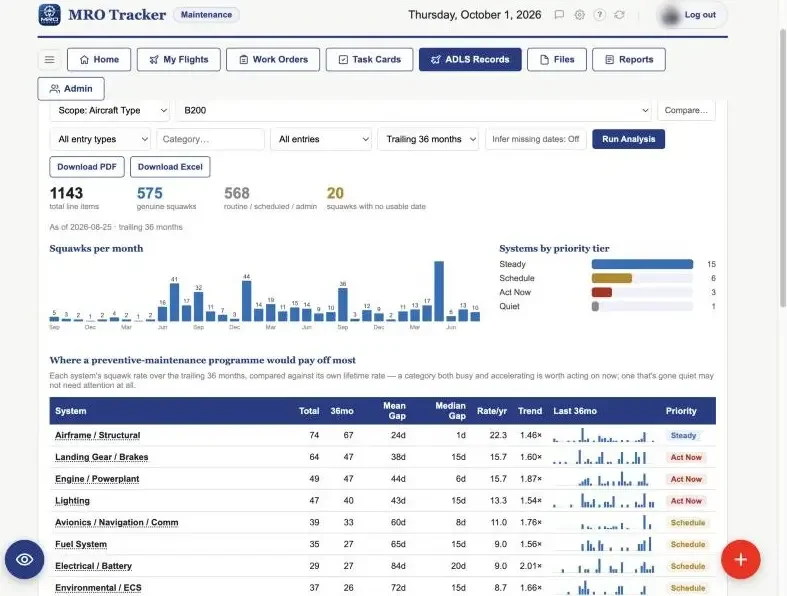Open the Fuel System link

point(81,544)
